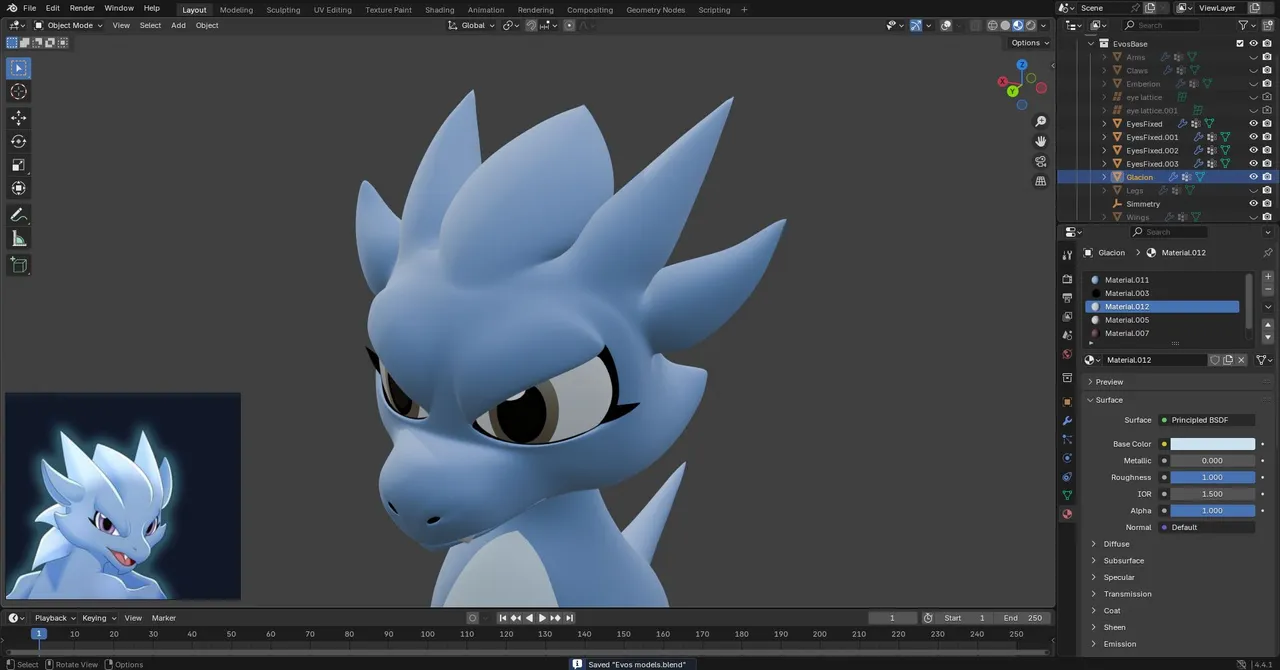Open the Tool properties tab
This screenshot has width=1280, height=670.
click(x=1067, y=255)
